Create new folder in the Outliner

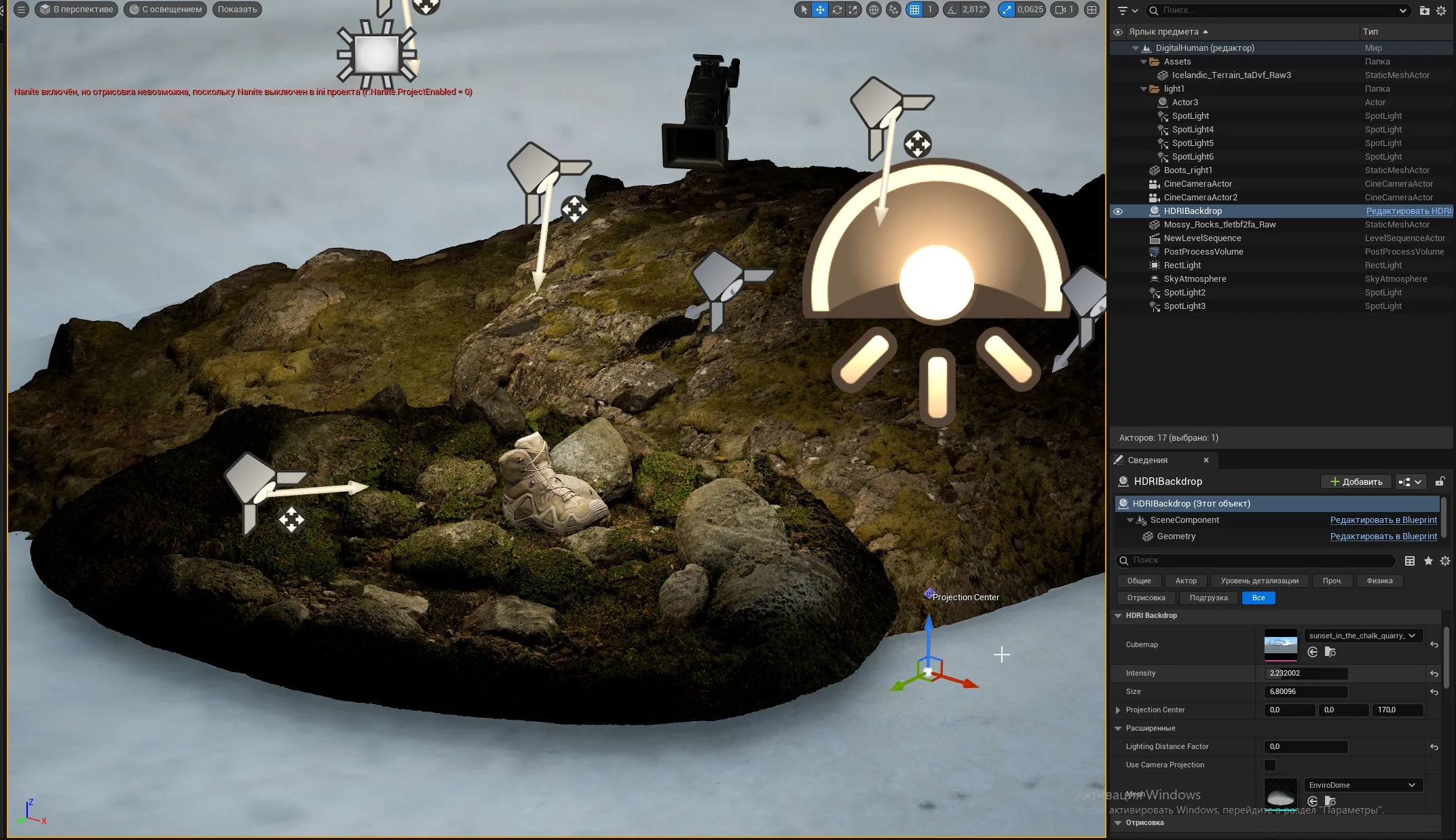click(1425, 10)
